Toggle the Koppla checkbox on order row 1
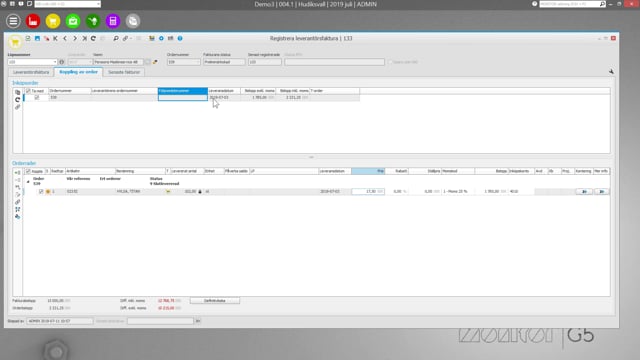The image size is (640, 360). (x=41, y=191)
